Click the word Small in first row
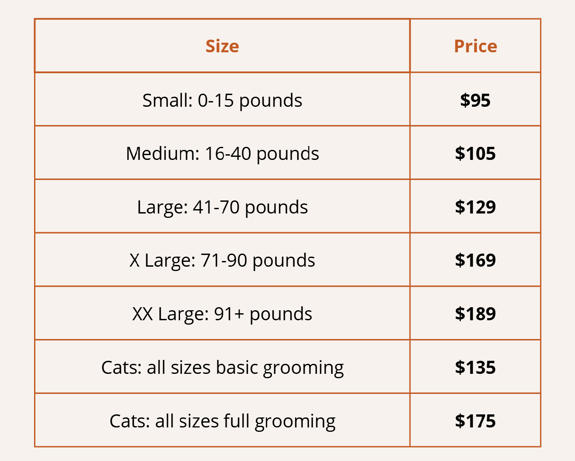 tap(165, 100)
